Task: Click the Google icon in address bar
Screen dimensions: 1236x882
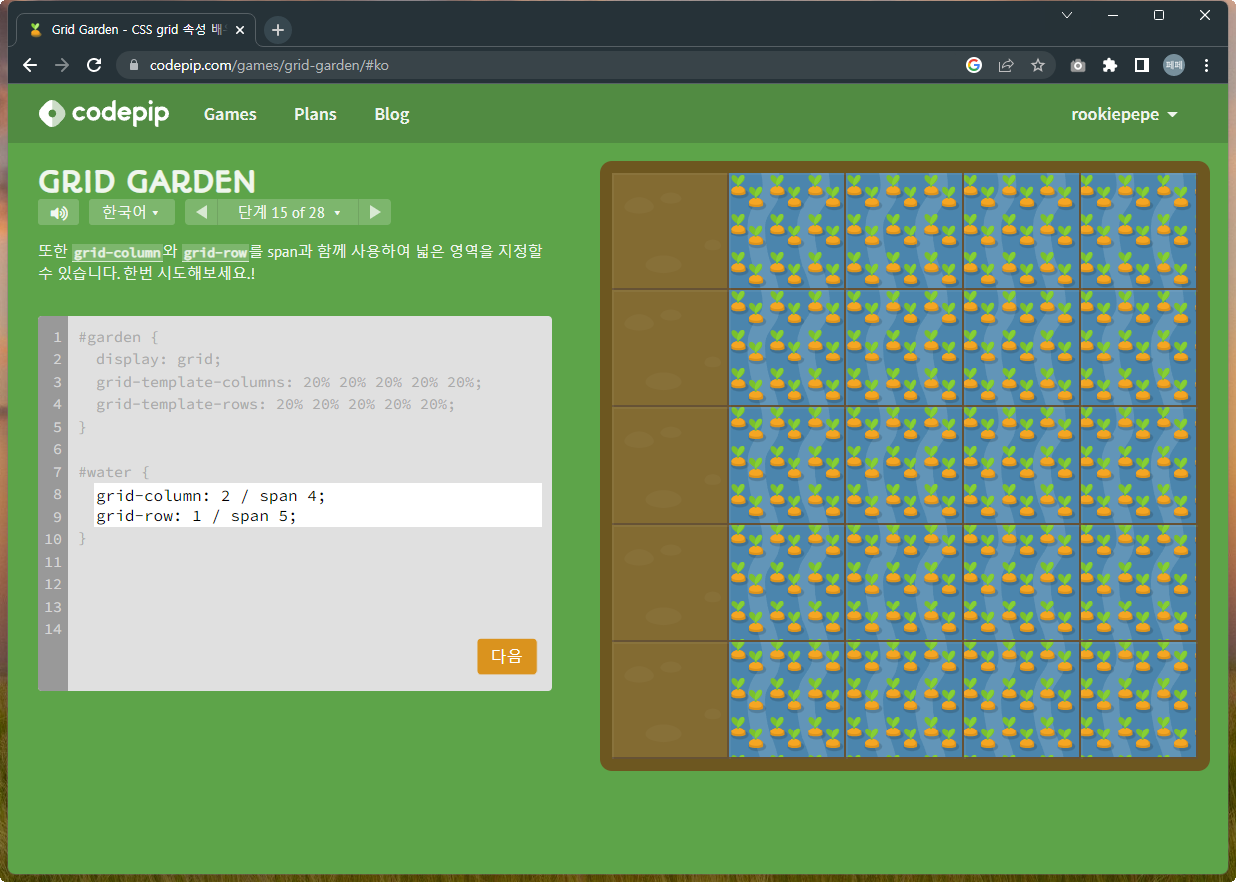Action: click(x=974, y=65)
